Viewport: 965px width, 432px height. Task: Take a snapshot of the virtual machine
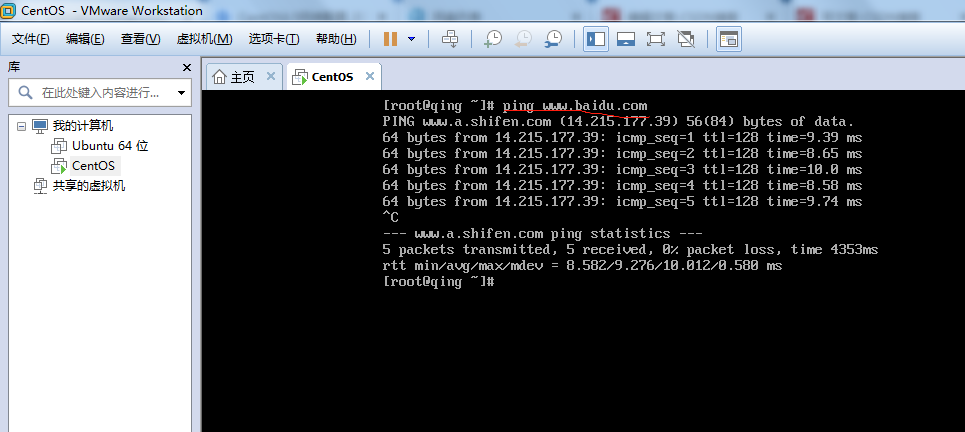(x=493, y=39)
